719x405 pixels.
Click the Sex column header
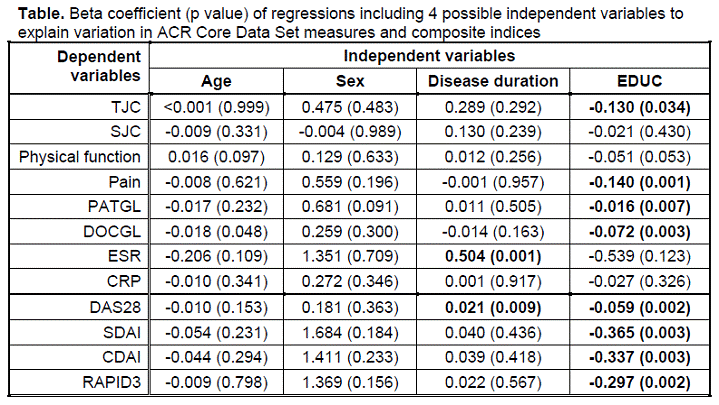pyautogui.click(x=350, y=83)
